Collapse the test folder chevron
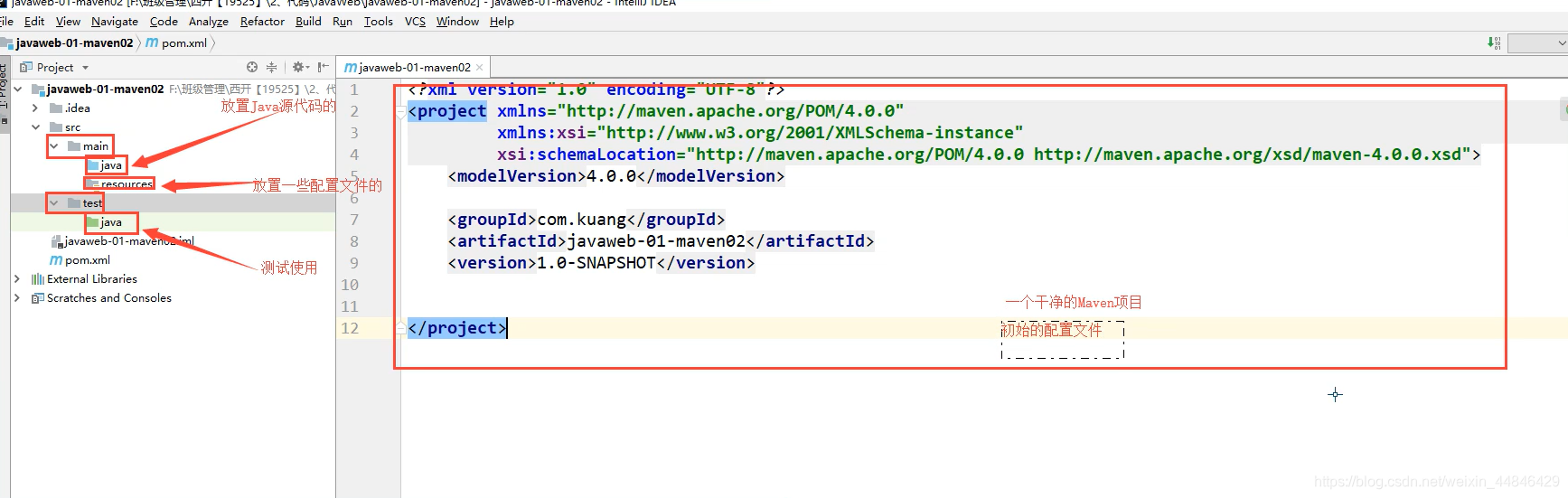The image size is (1568, 498). pos(54,202)
